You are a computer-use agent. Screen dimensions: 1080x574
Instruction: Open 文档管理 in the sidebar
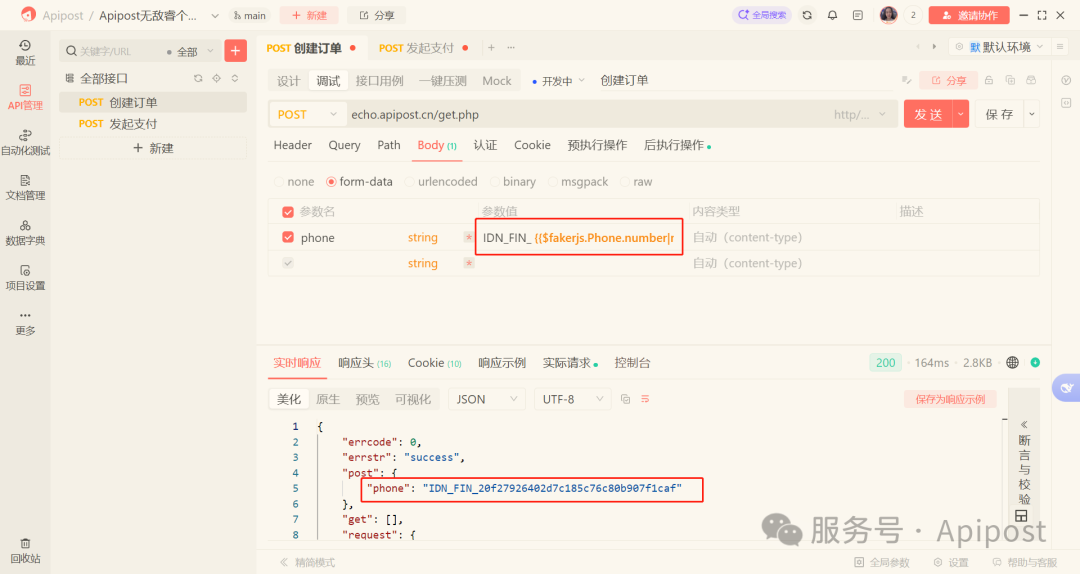point(25,187)
